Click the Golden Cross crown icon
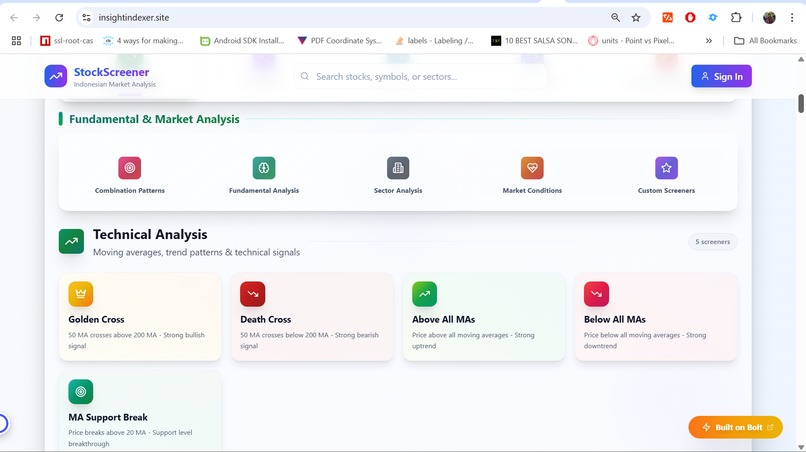 pos(81,294)
